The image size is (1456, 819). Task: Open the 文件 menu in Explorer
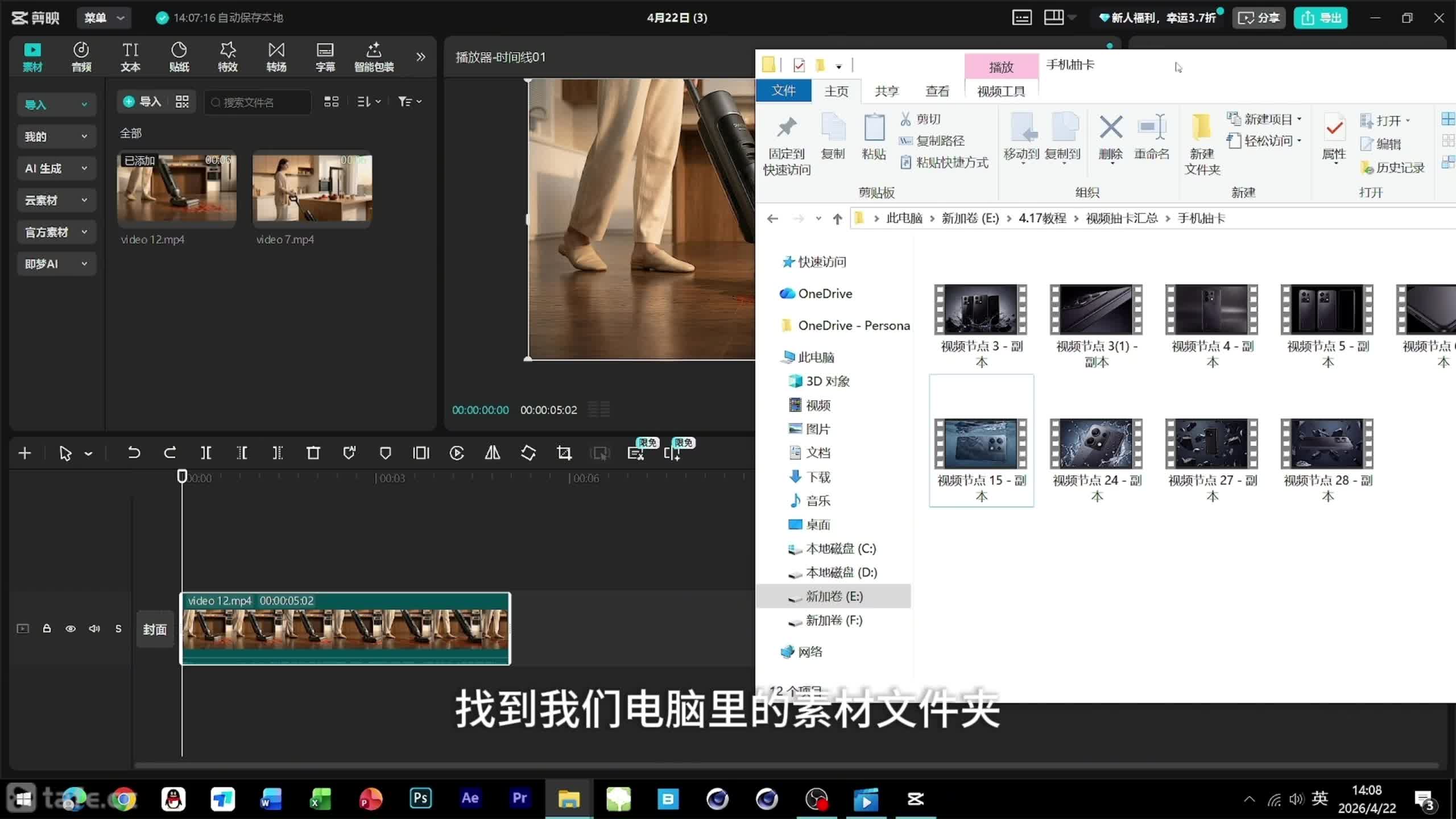click(x=784, y=91)
